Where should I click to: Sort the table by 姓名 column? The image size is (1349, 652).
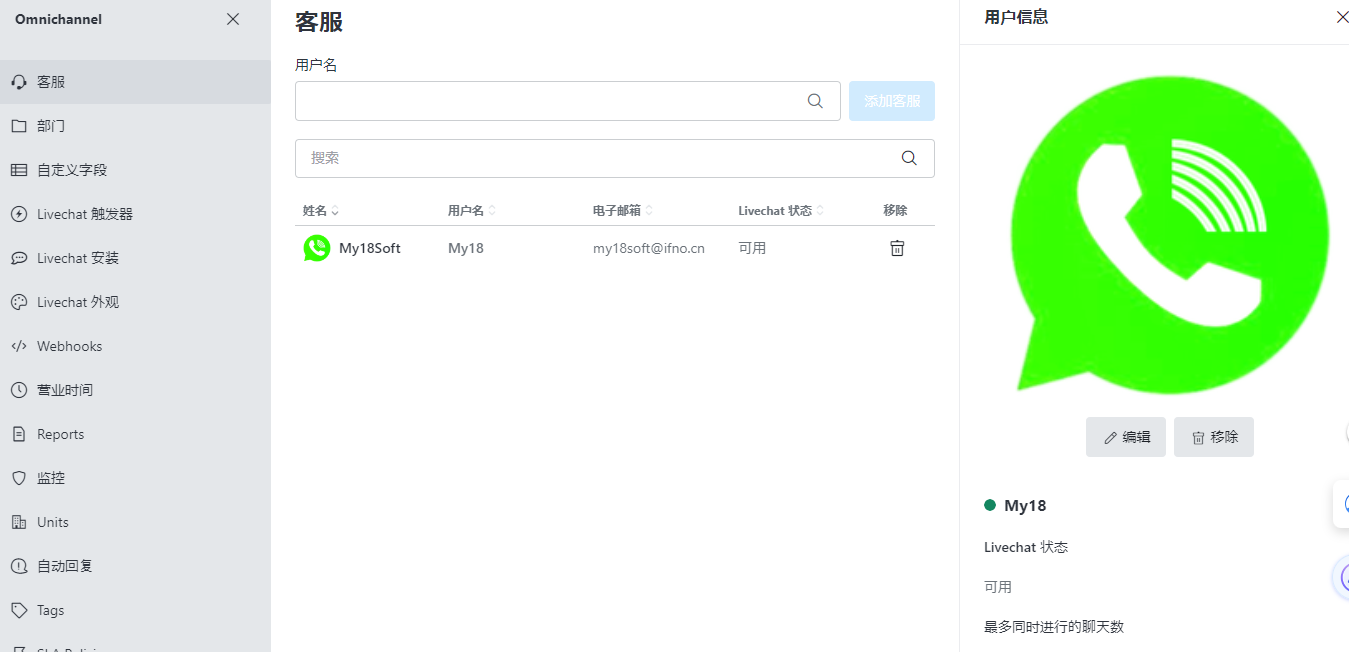coord(321,211)
